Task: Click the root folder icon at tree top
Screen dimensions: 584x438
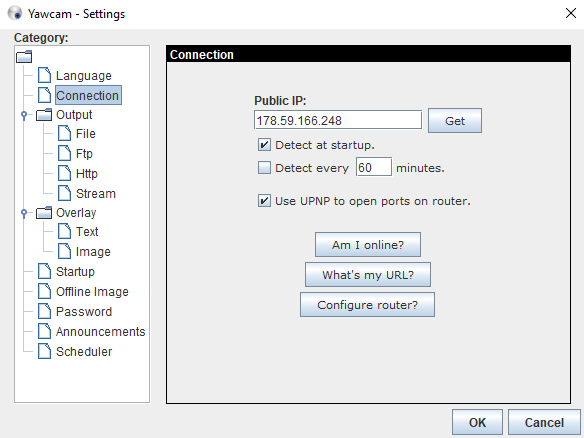Action: pos(24,57)
